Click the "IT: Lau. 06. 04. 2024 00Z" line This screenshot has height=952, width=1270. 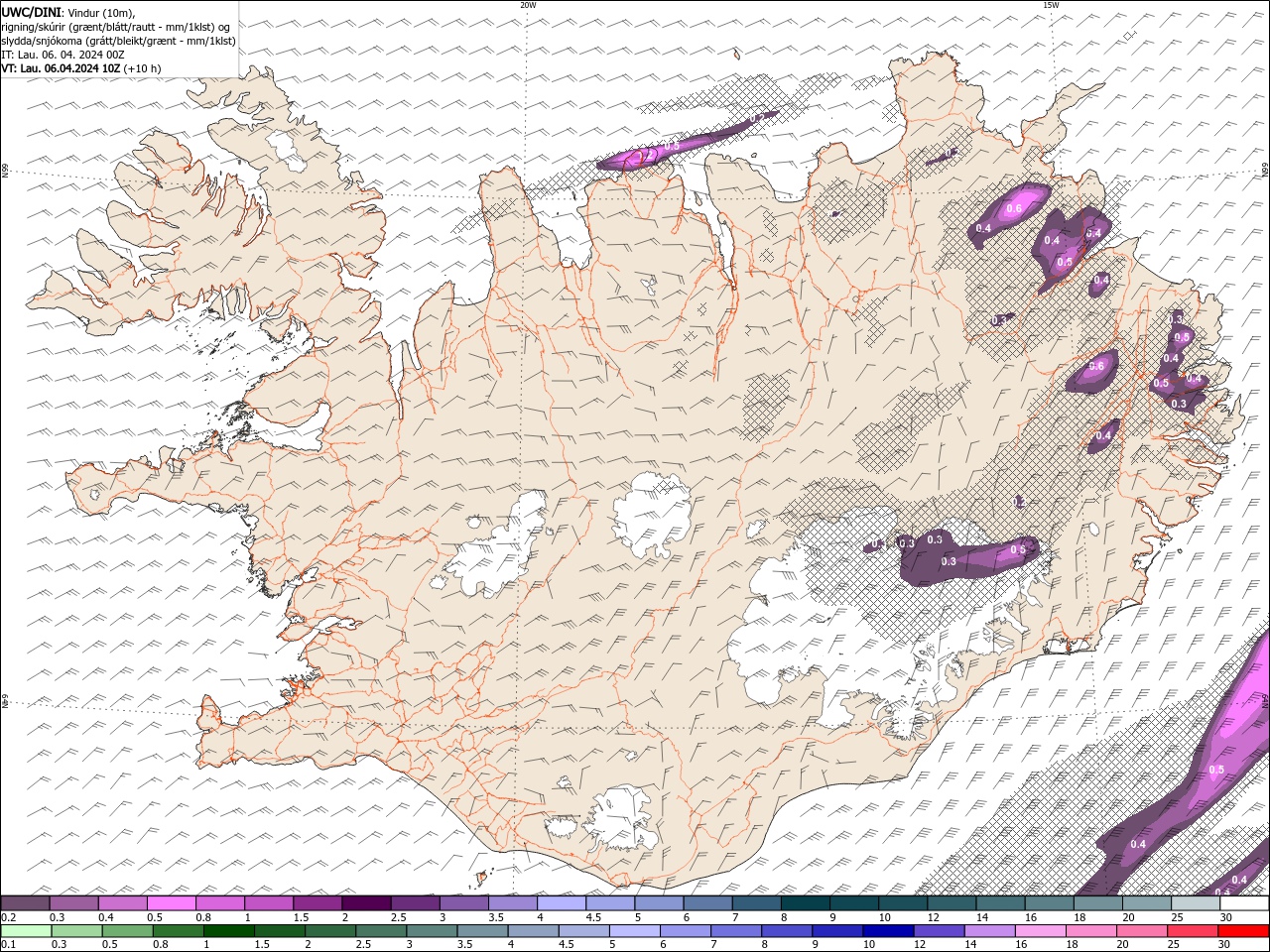pyautogui.click(x=63, y=55)
